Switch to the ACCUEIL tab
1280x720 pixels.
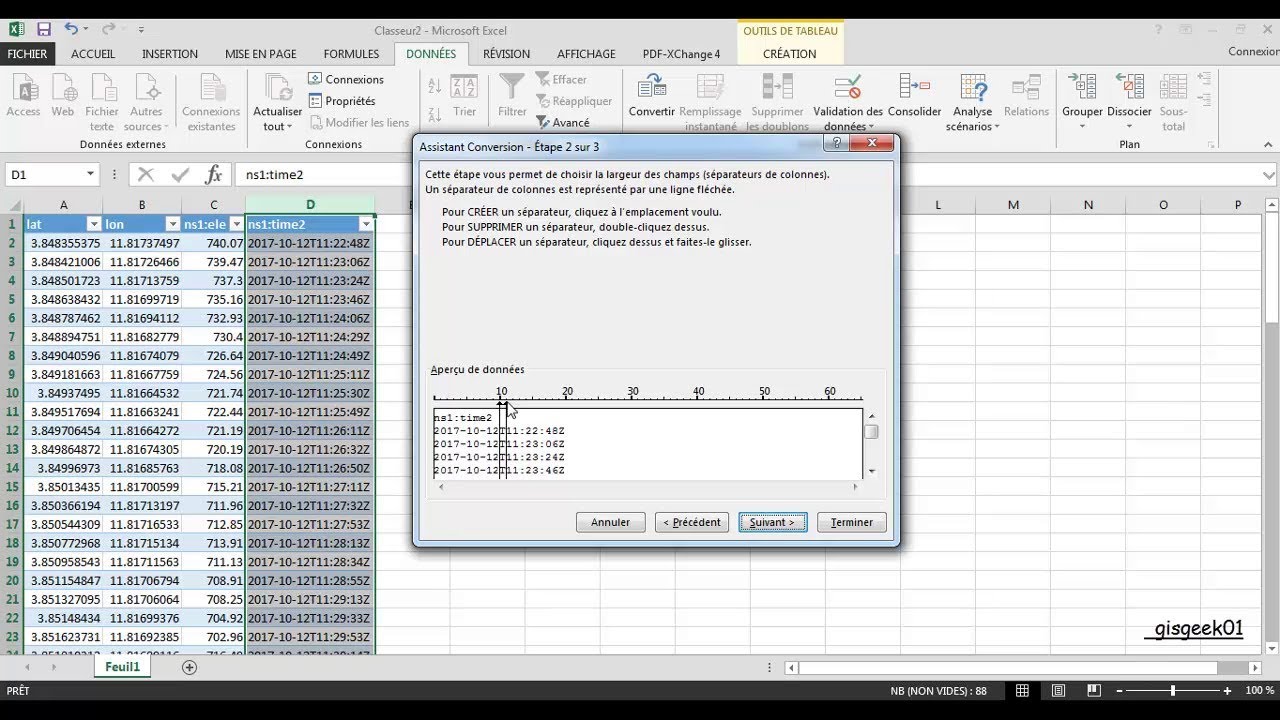pos(93,54)
